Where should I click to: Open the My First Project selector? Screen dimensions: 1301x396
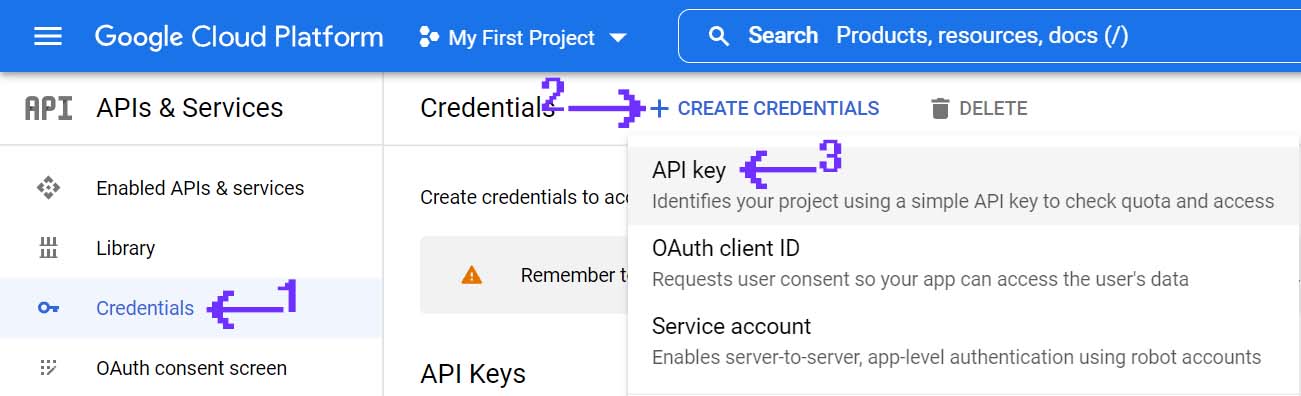(x=522, y=38)
